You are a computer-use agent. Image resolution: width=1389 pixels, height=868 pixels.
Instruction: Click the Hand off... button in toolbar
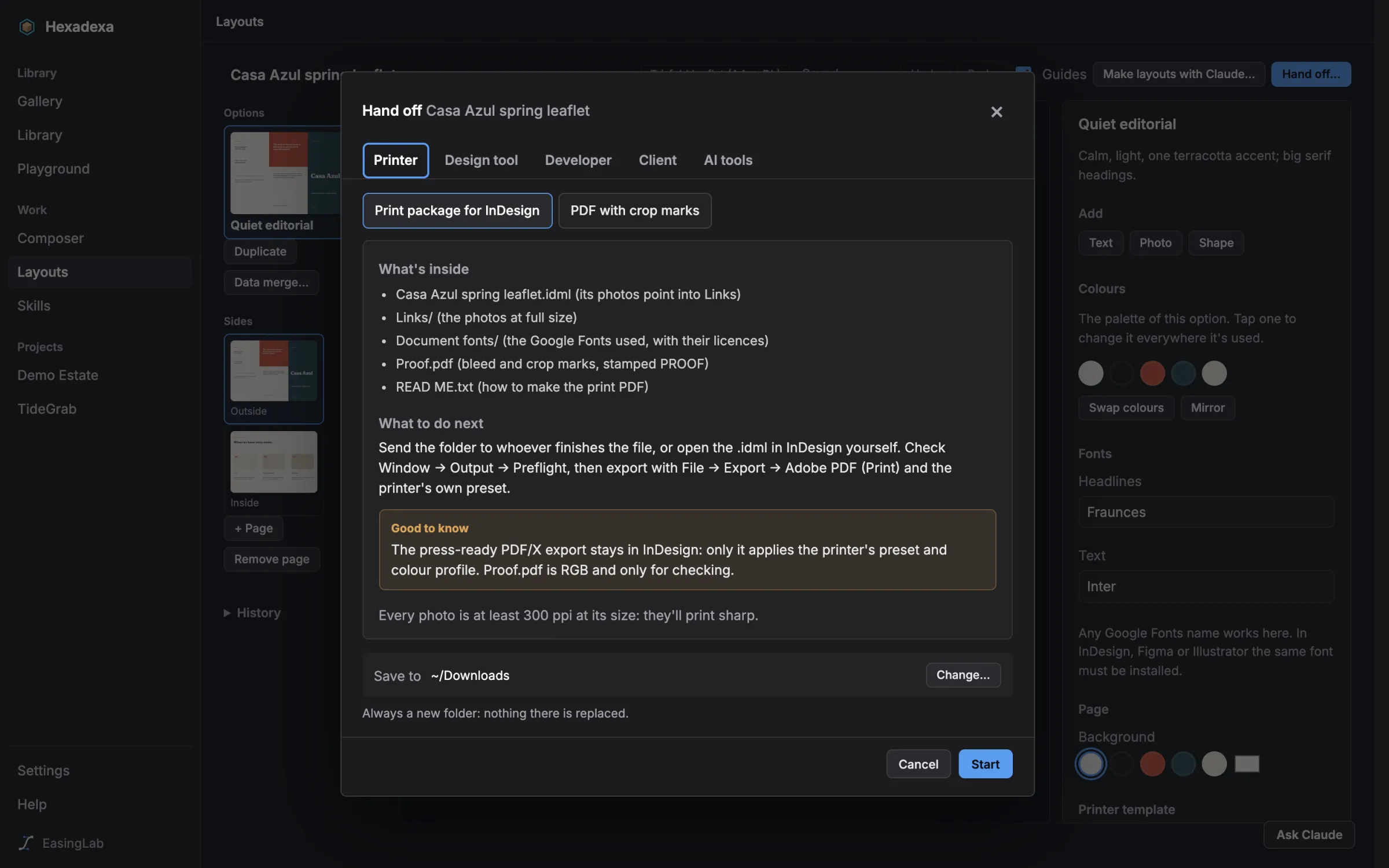coord(1311,74)
